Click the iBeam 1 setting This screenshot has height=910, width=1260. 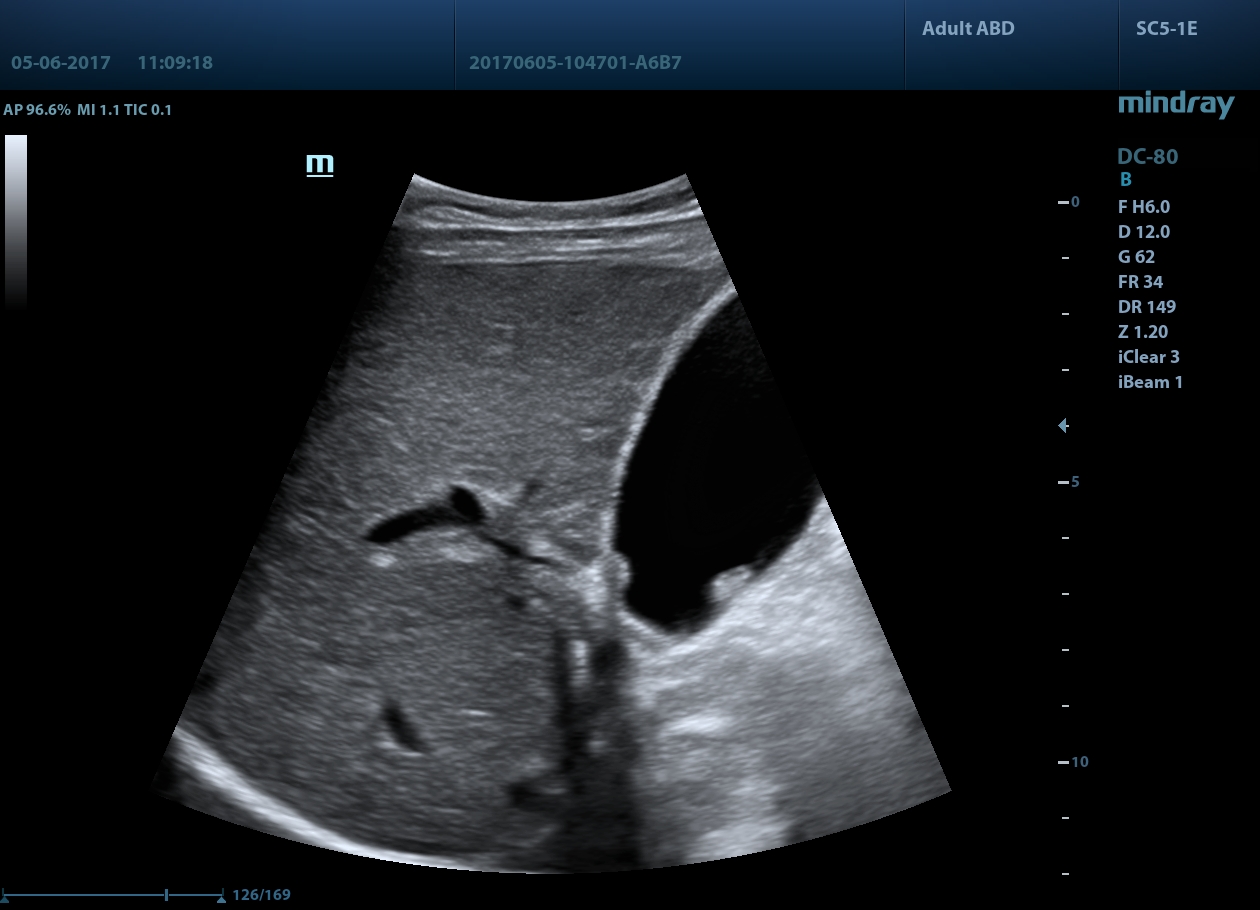click(1150, 382)
